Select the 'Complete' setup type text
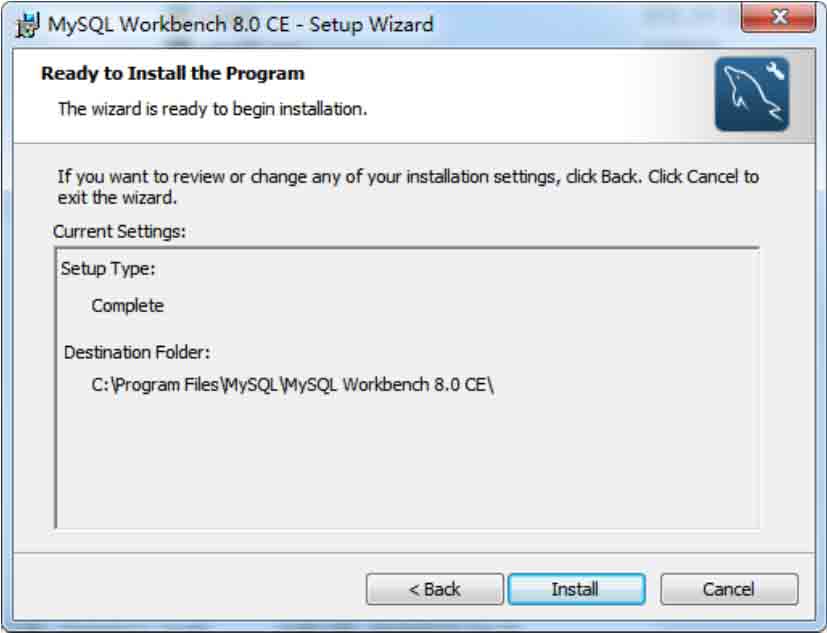This screenshot has width=827, height=633. point(128,306)
